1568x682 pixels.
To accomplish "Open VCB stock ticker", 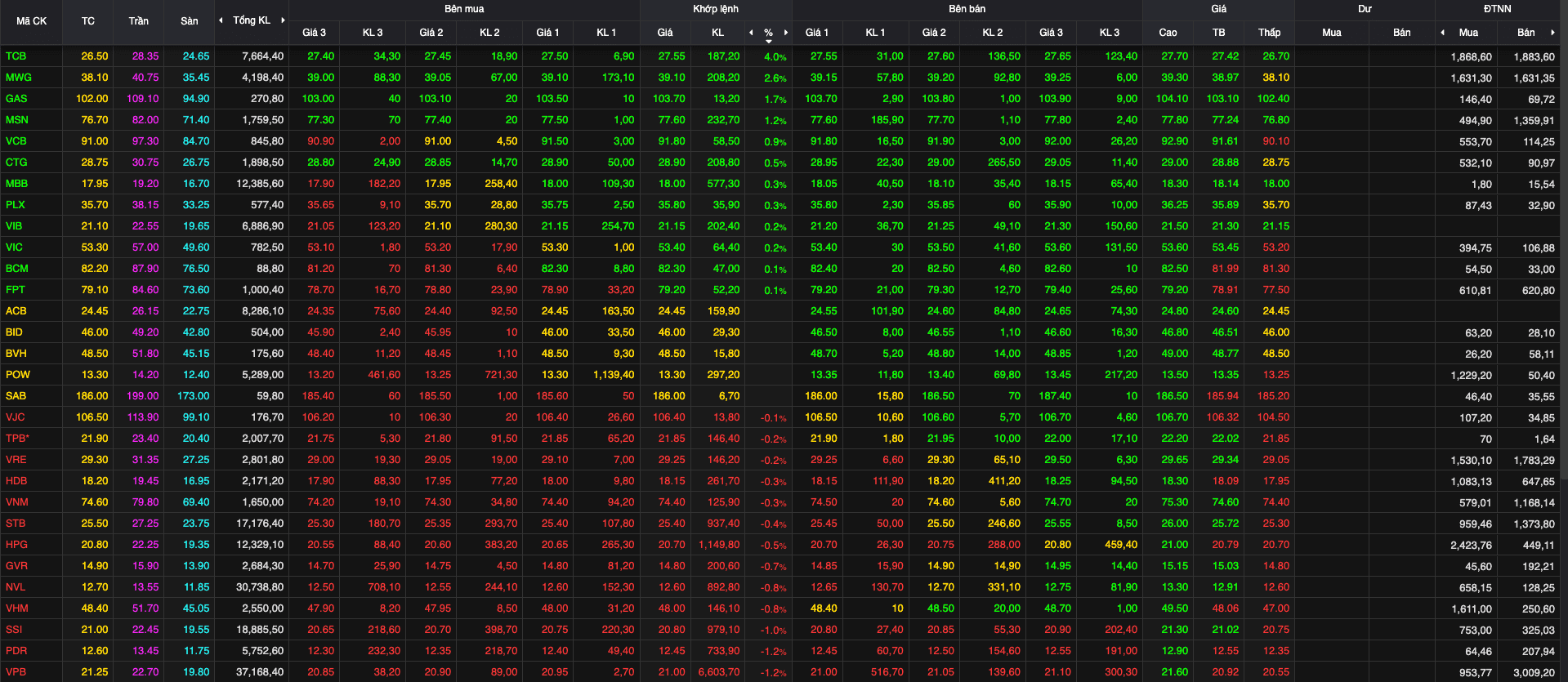I will 16,141.
